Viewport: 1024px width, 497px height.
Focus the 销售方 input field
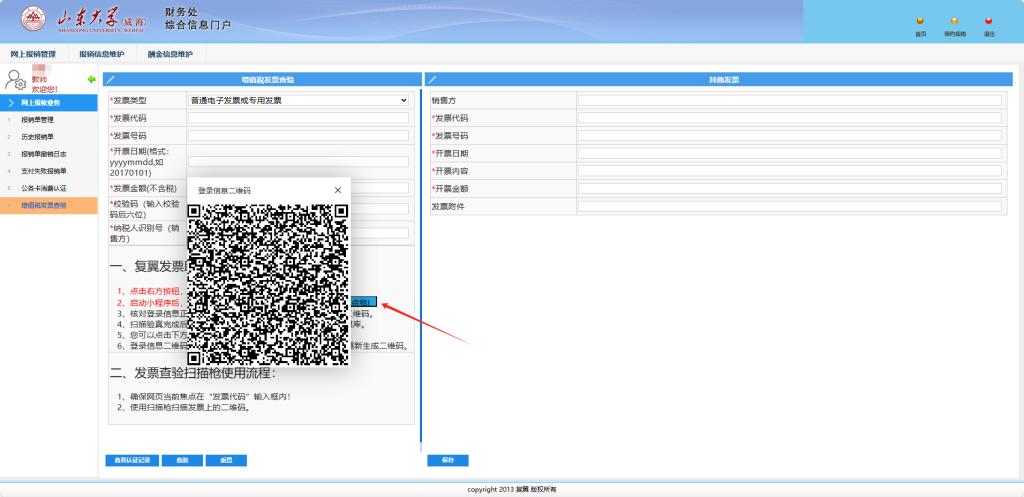(x=789, y=100)
